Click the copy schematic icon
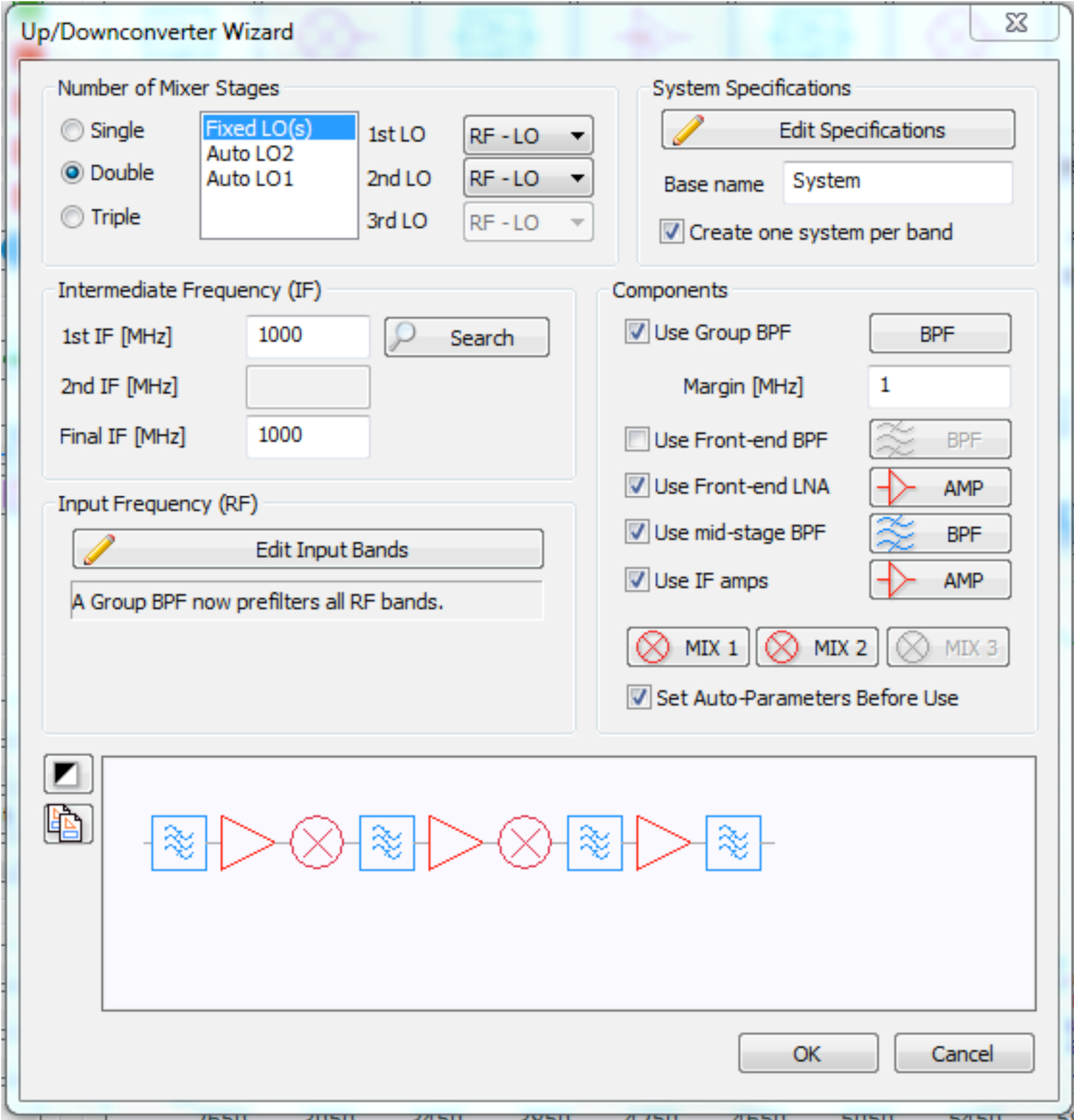This screenshot has height=1120, width=1074. tap(68, 824)
